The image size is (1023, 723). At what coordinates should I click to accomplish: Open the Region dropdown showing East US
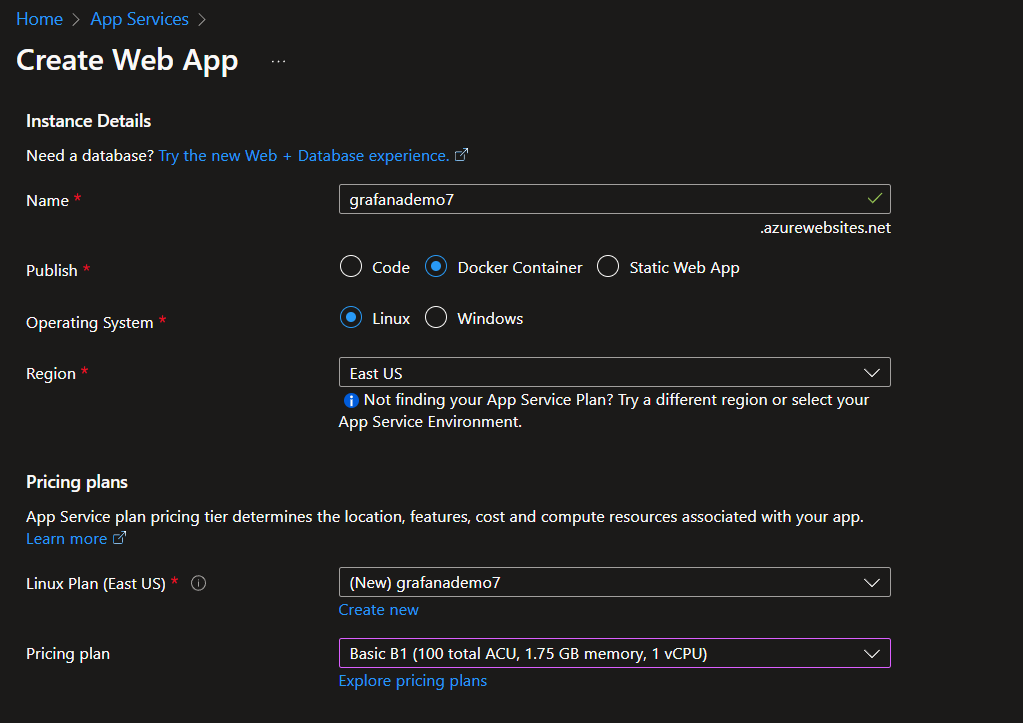click(x=615, y=373)
